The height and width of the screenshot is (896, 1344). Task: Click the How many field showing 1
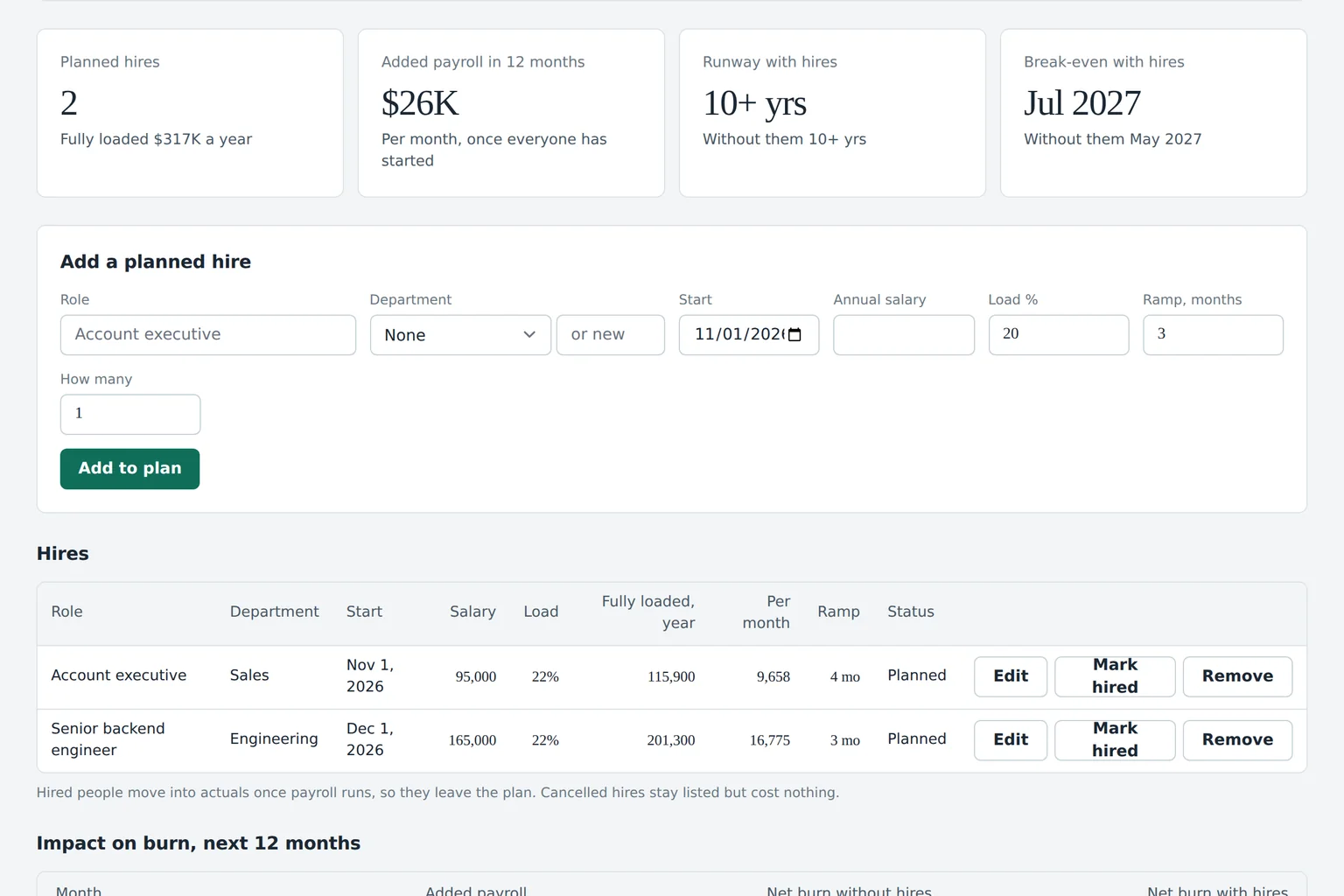(x=130, y=415)
